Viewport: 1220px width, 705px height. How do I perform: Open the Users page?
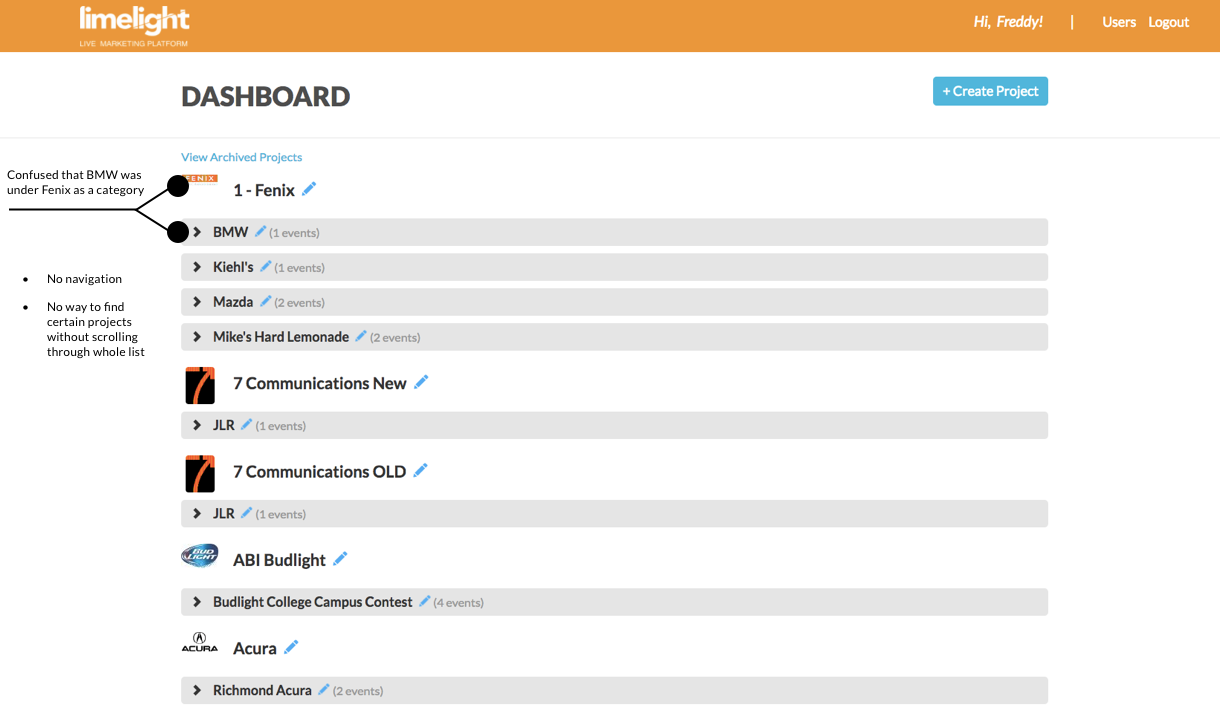pyautogui.click(x=1119, y=22)
